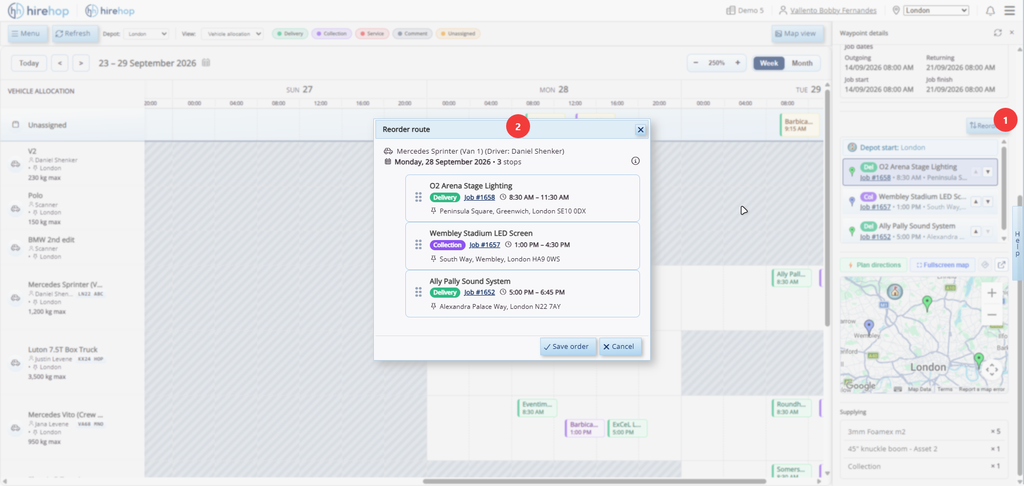
Task: Zoom out on the map with minus button
Action: [991, 315]
